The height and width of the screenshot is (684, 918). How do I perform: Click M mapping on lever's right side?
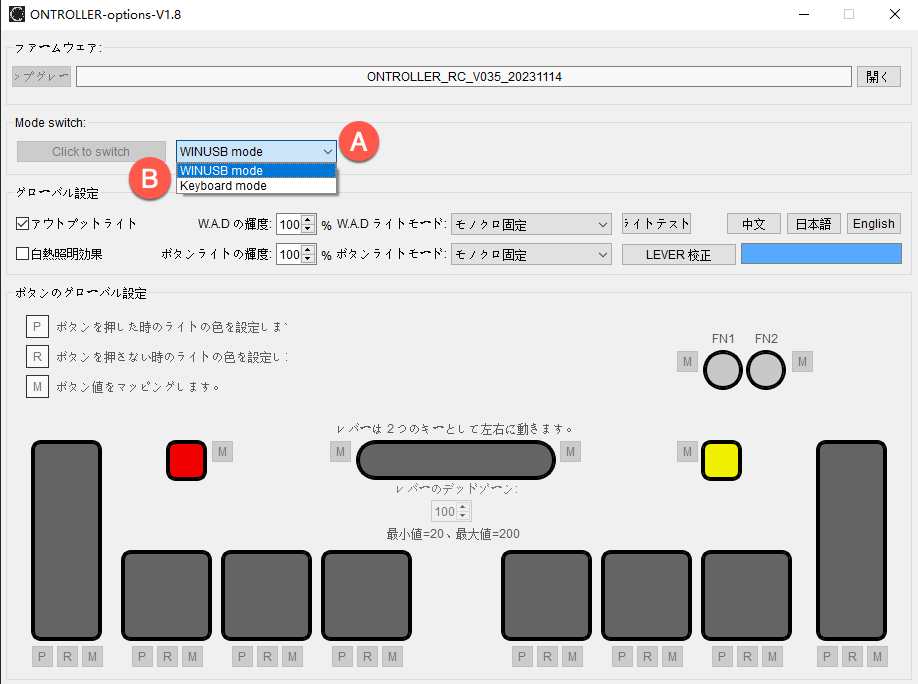click(570, 452)
